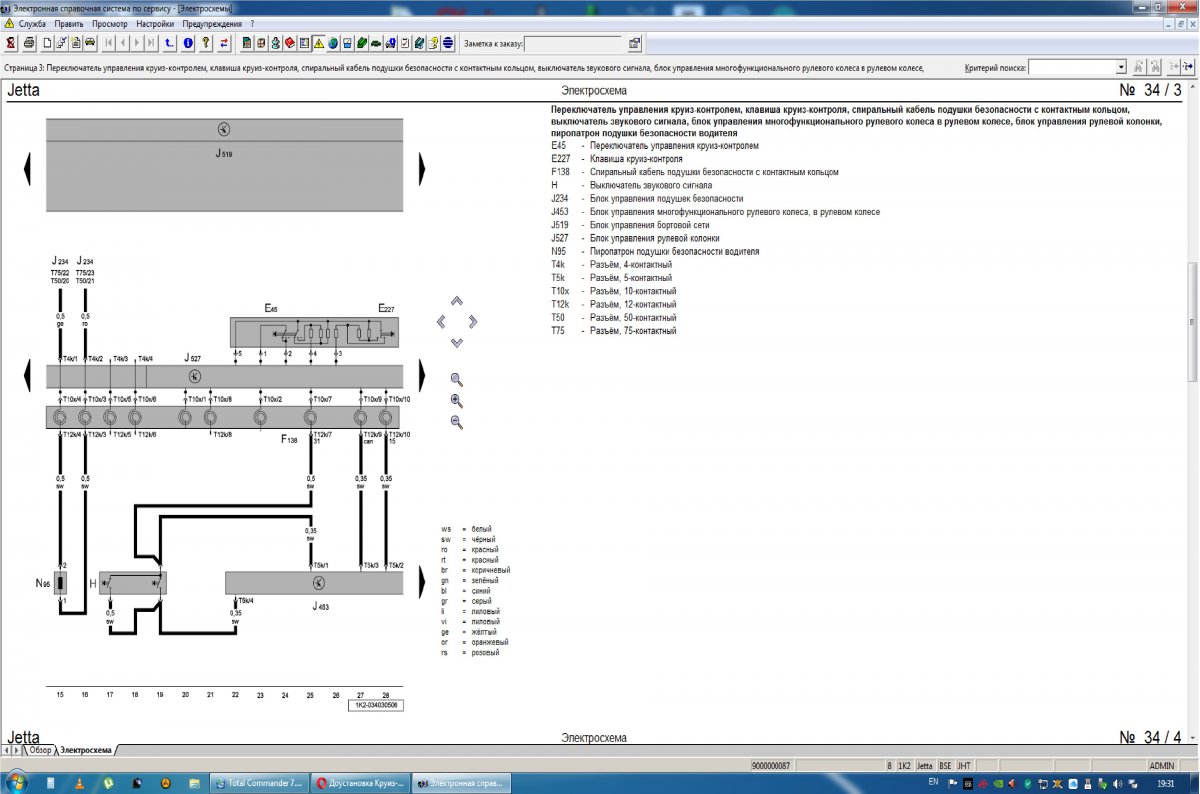Open the Настройки menu
The image size is (1200, 794).
[x=154, y=23]
